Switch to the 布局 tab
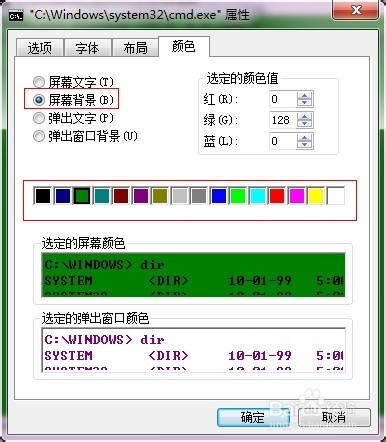 pos(135,48)
